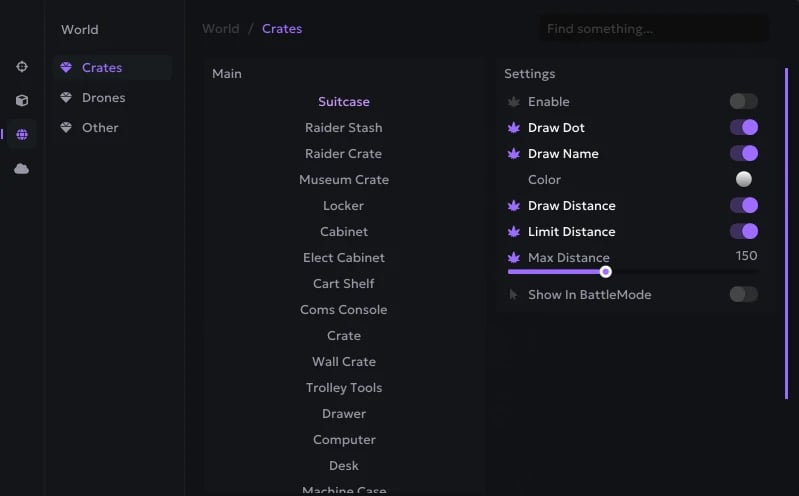Click the crosshair icon in the sidebar

tap(22, 67)
